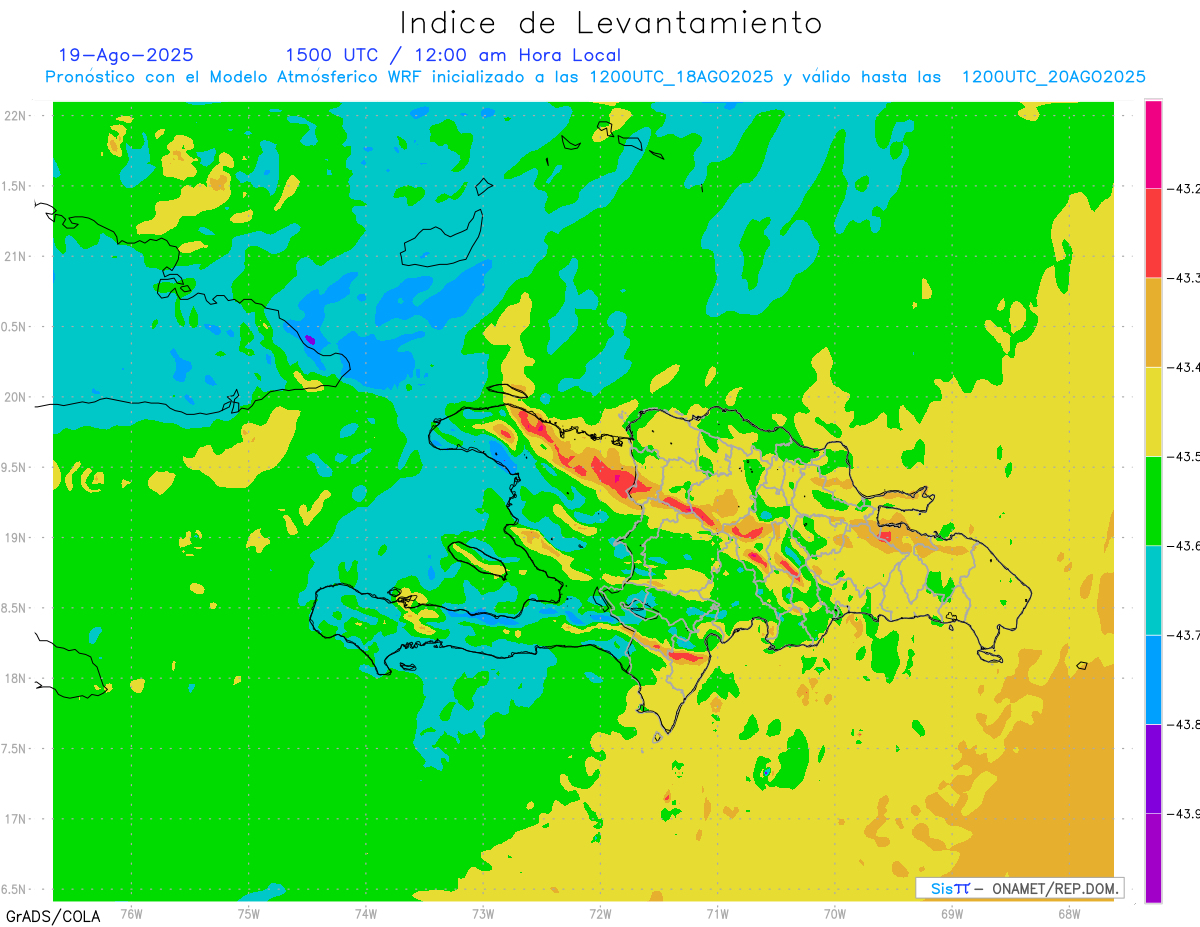
Task: Click the 19N latitude label
Action: (x=17, y=538)
